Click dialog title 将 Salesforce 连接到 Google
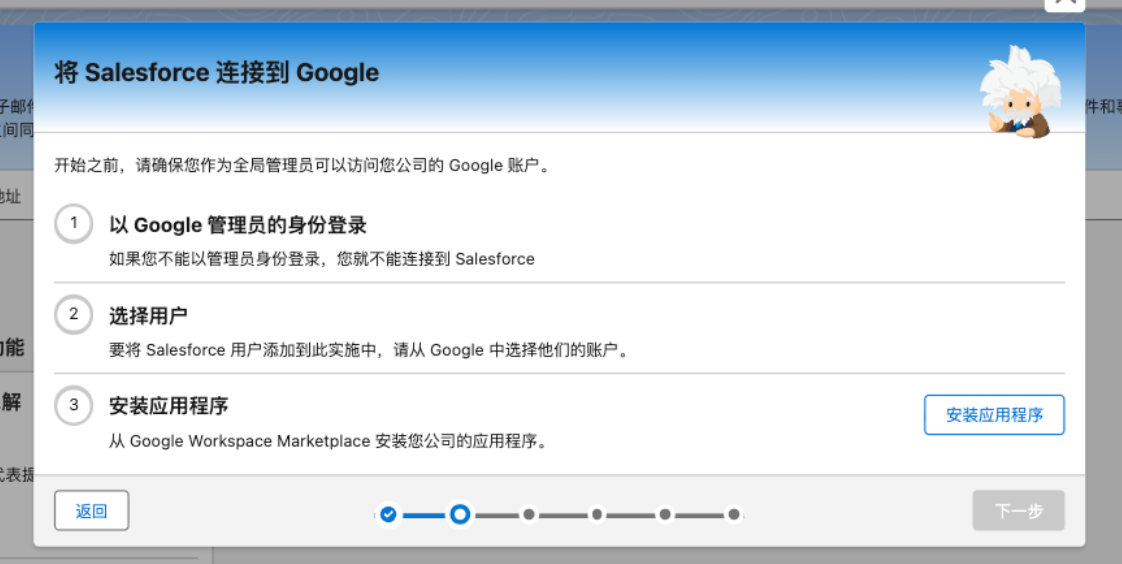 click(217, 72)
